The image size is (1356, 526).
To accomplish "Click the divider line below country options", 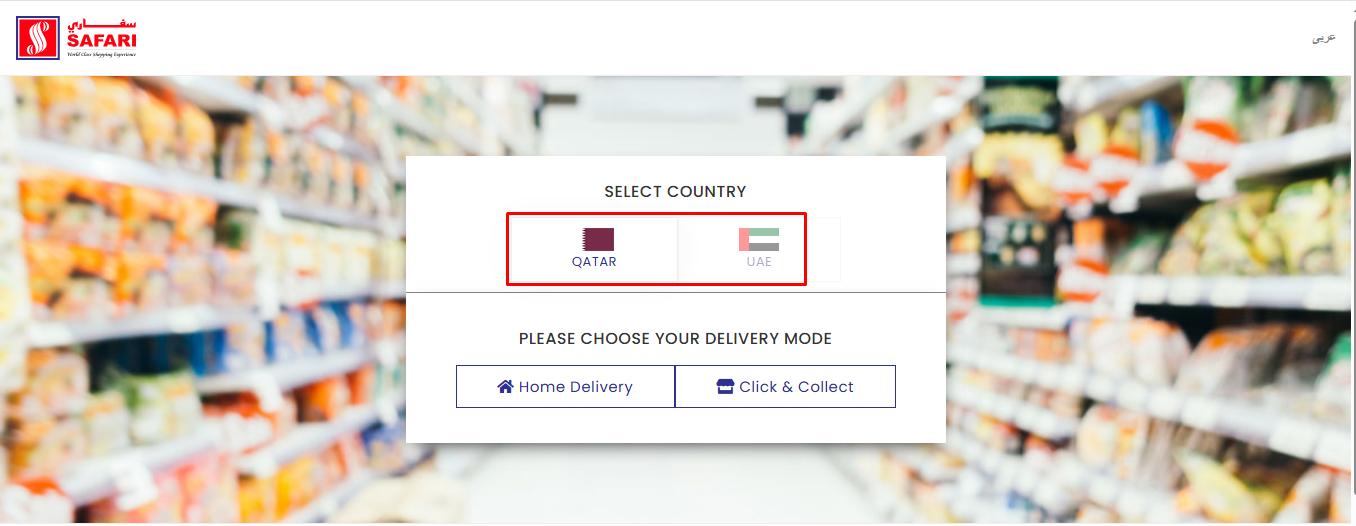I will click(x=676, y=292).
